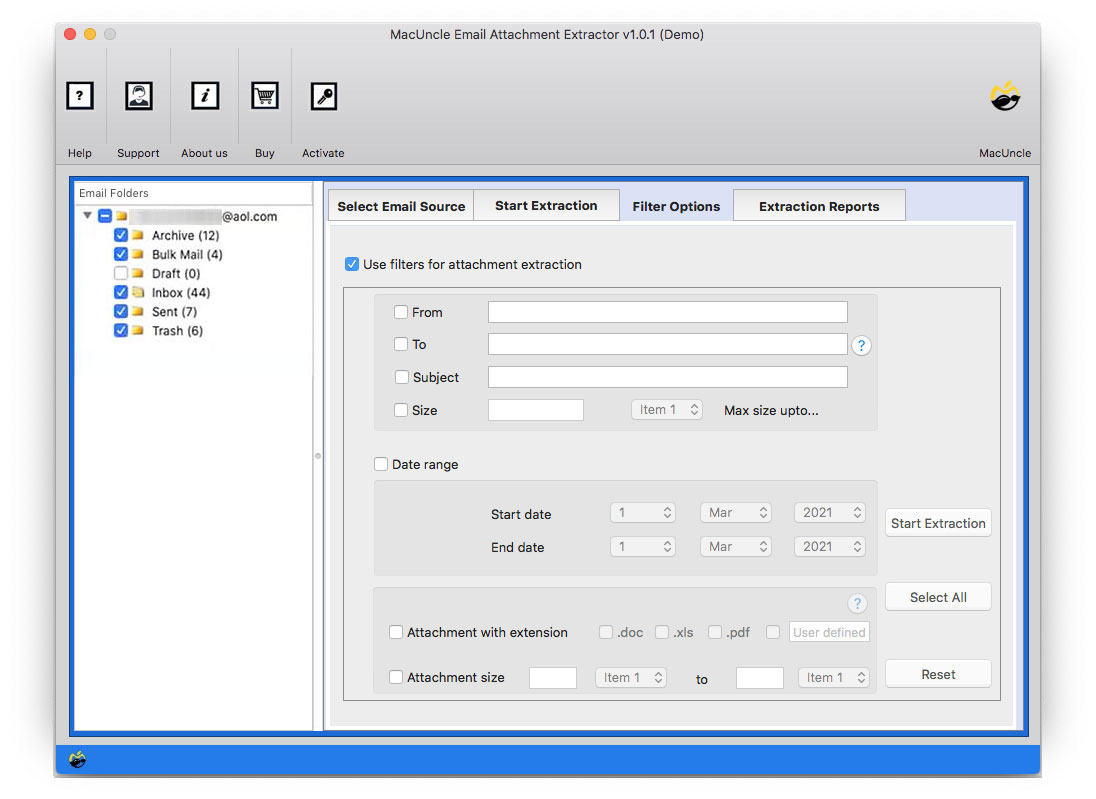Click the MacUncle logo in toolbar
This screenshot has height=799, width=1096.
[1005, 96]
